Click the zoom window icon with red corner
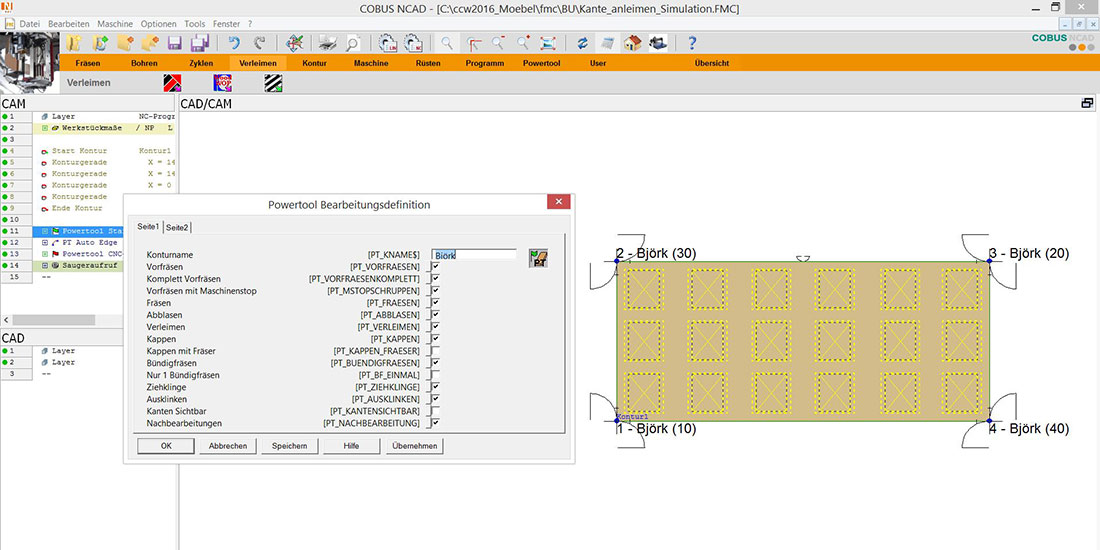 474,43
